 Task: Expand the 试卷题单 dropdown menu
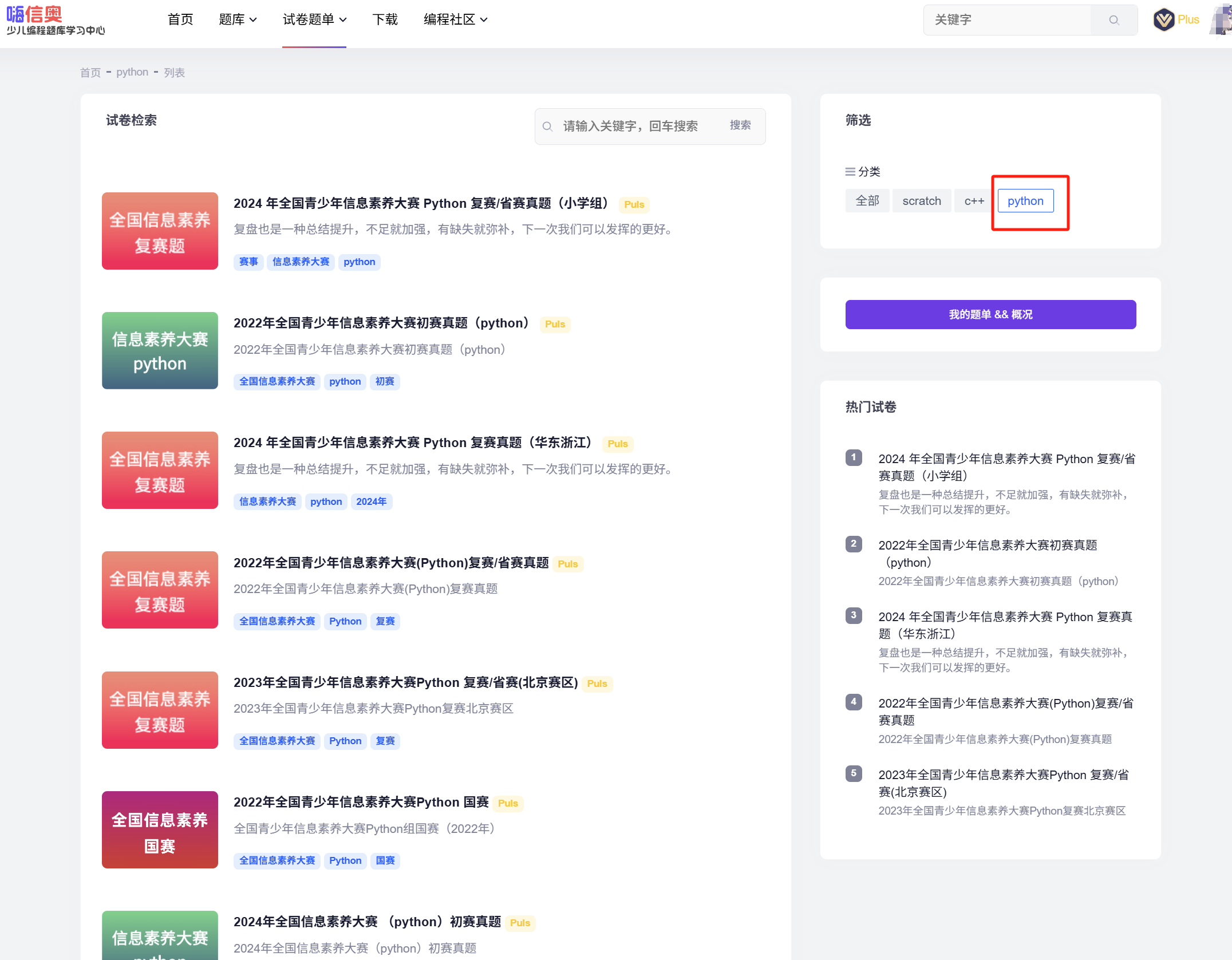pos(314,20)
